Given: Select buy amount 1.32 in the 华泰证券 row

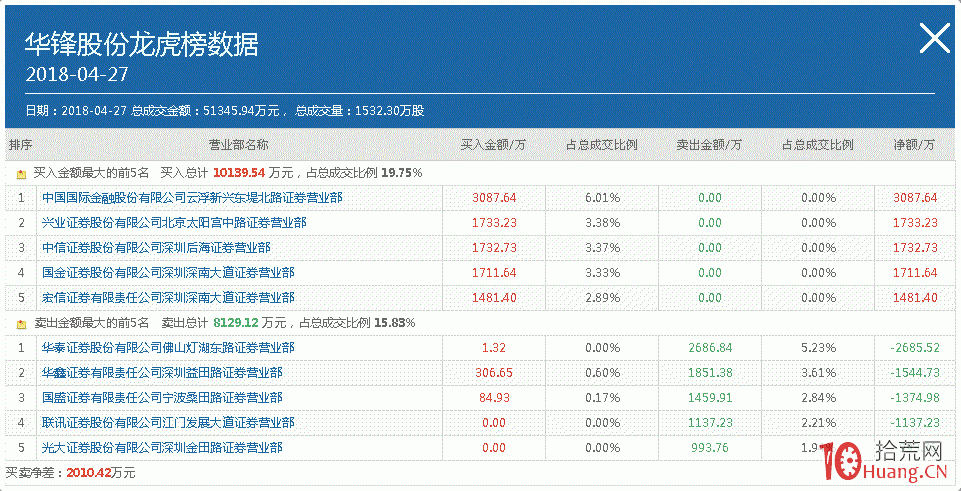Looking at the screenshot, I should tap(494, 348).
